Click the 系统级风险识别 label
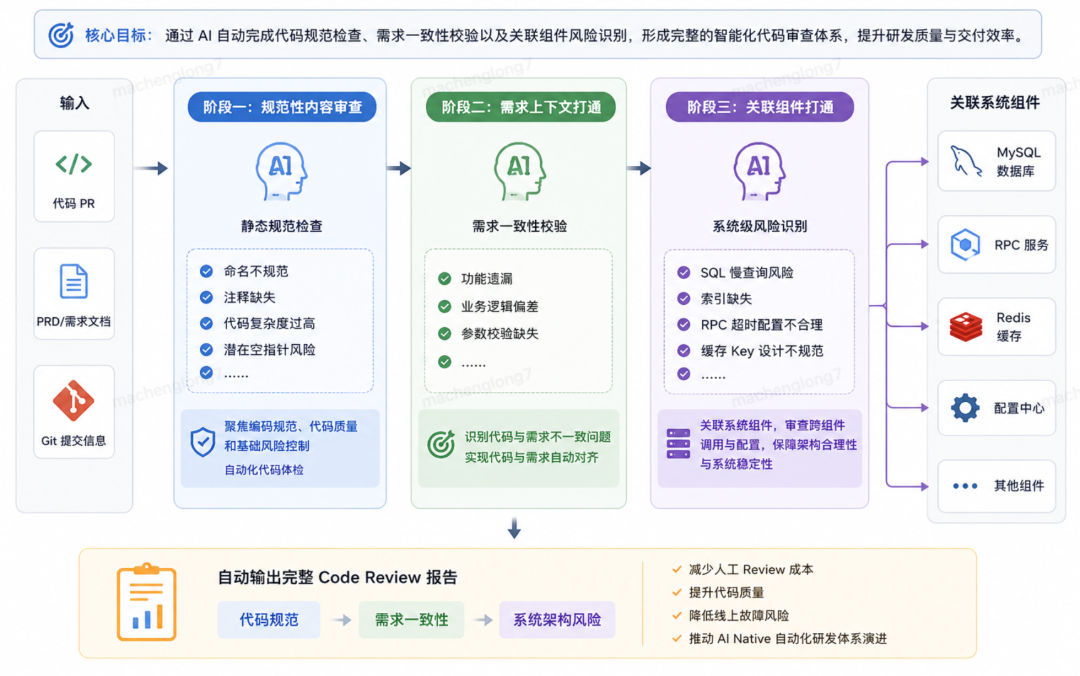The width and height of the screenshot is (1080, 676). (759, 226)
